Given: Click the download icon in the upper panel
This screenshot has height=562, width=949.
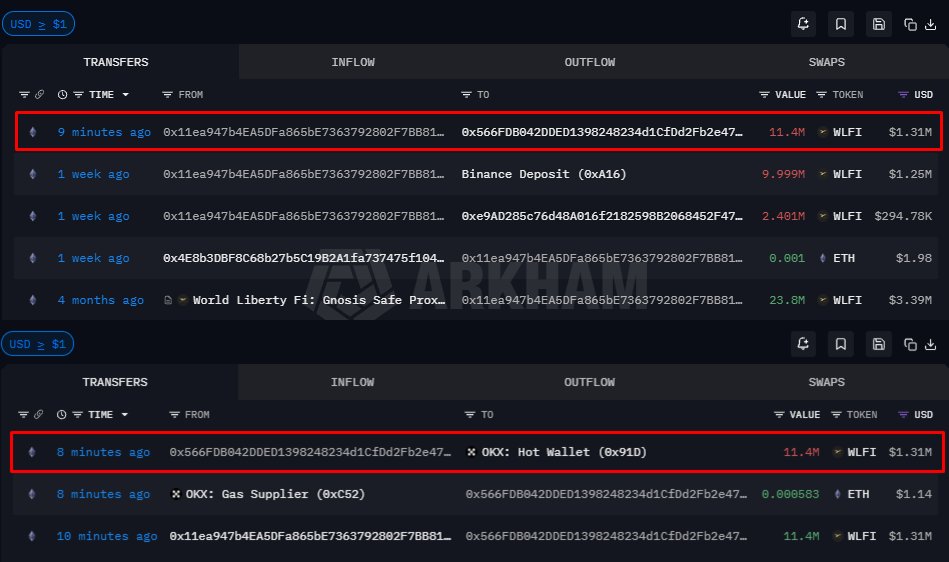Looking at the screenshot, I should tap(931, 24).
